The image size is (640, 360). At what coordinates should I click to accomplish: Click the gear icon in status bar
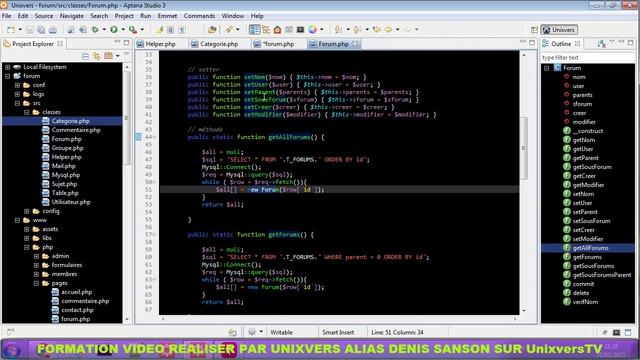[252, 332]
